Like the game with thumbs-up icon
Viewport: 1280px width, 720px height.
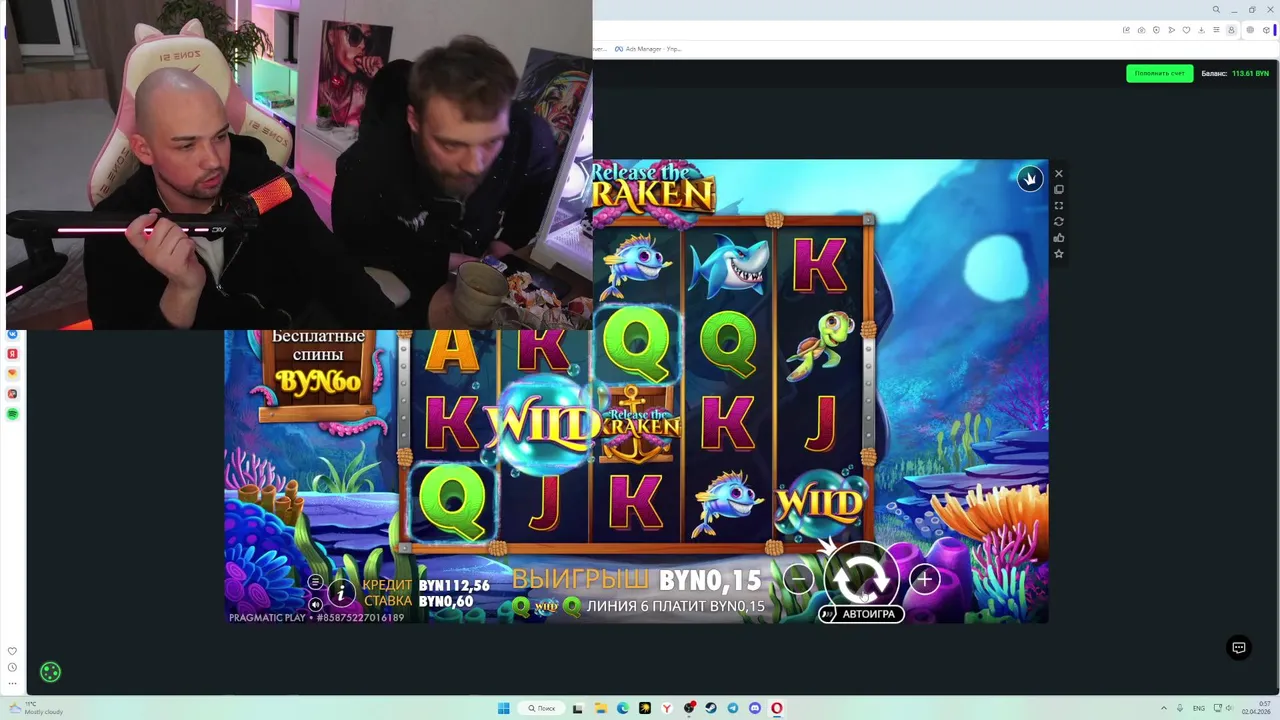(x=1059, y=238)
